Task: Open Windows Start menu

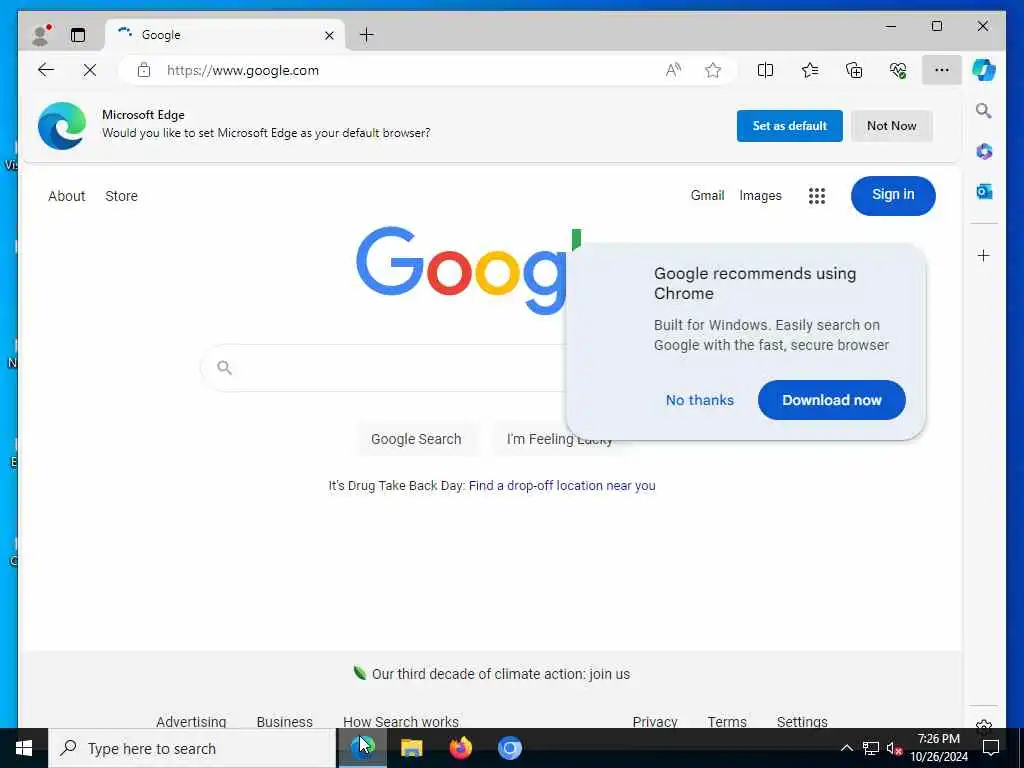Action: 24,748
